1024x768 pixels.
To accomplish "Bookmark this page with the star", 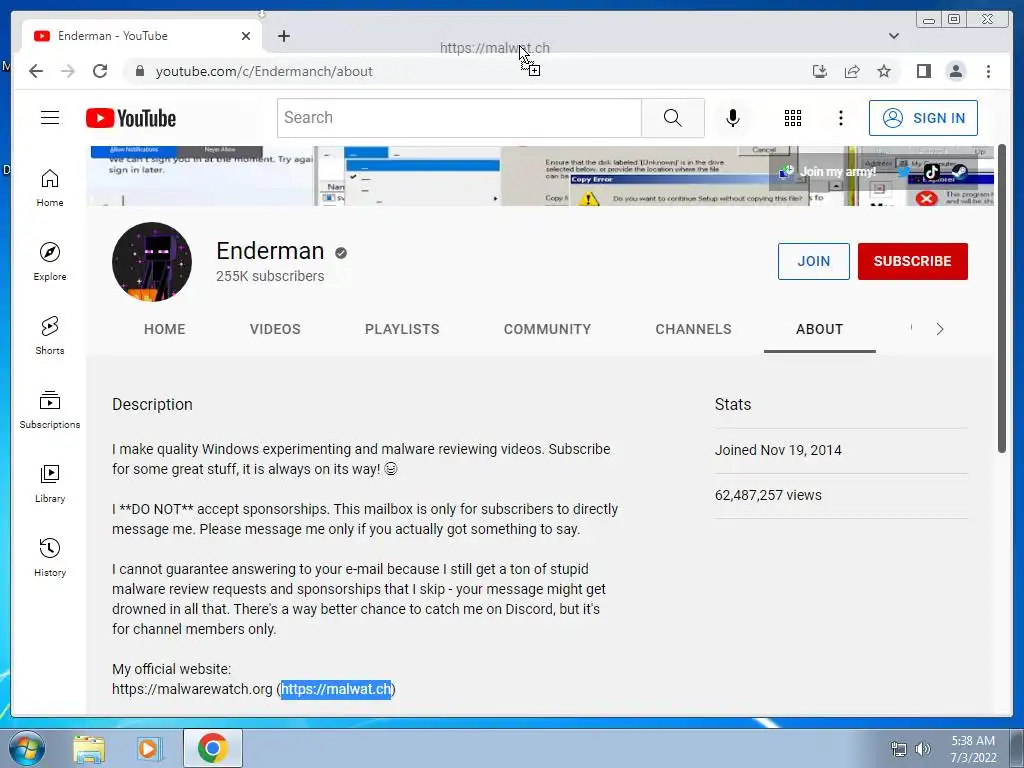I will tap(884, 71).
